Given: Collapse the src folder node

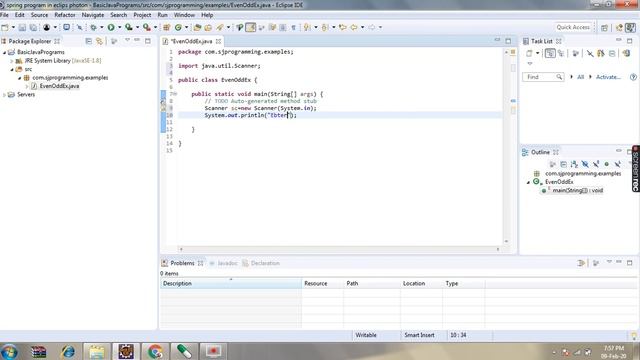Looking at the screenshot, I should (12, 69).
